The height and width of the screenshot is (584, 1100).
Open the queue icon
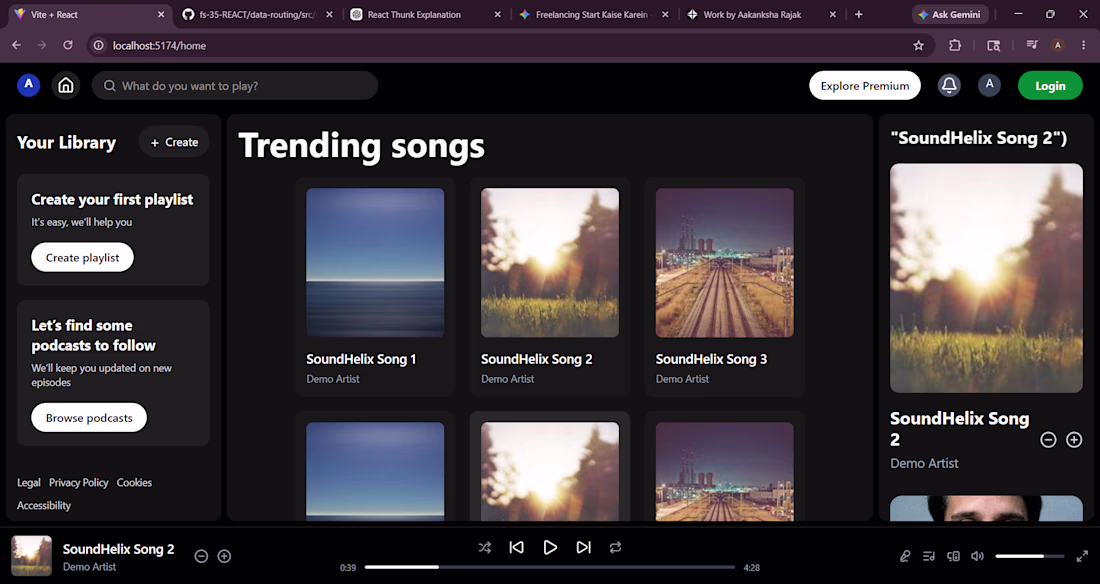[x=929, y=556]
